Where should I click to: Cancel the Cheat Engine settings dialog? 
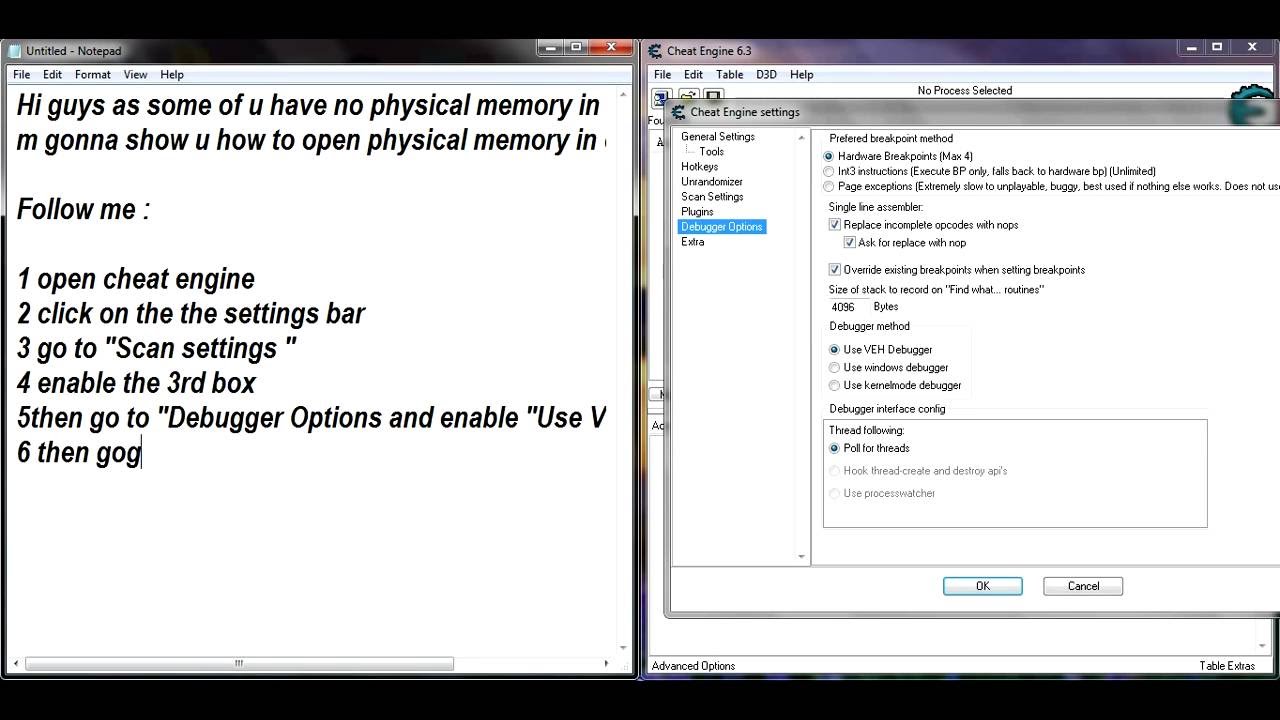pos(1083,587)
